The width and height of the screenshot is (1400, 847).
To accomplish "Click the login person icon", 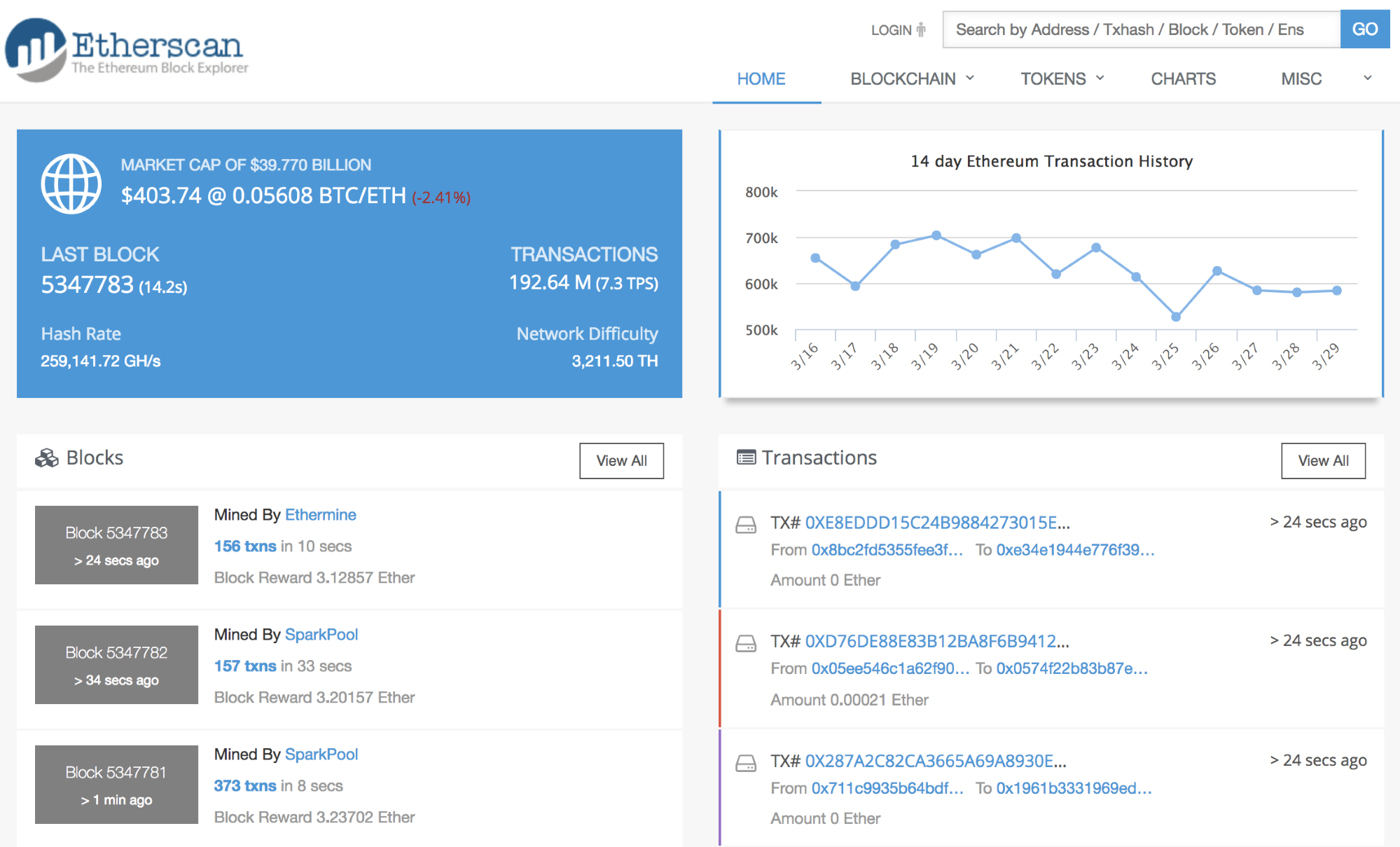I will point(921,30).
